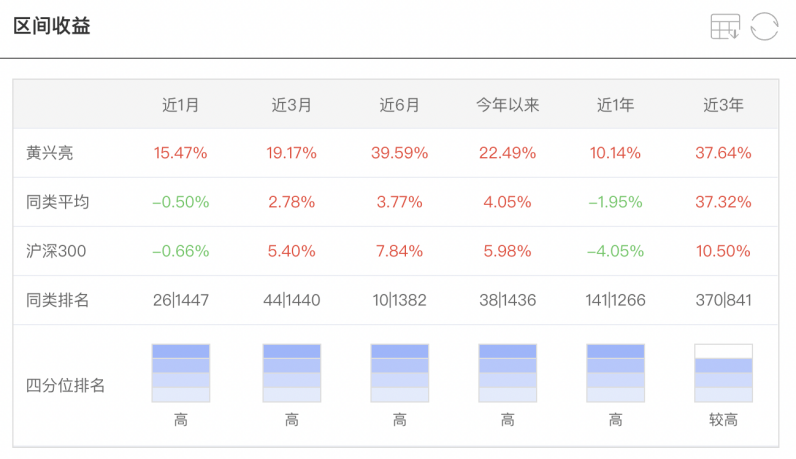This screenshot has height=459, width=796.
Task: Click the 近3年 quartile ranking bar
Action: tap(723, 373)
